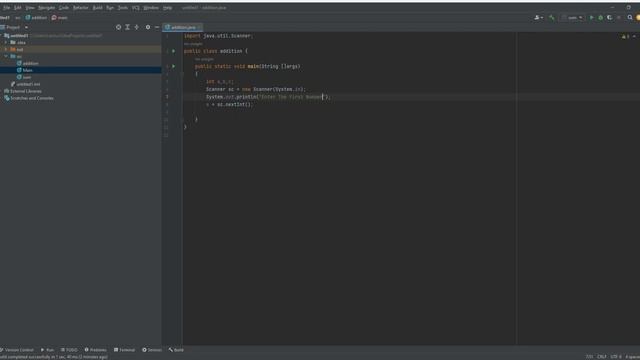640x360 pixels.
Task: Click the Stop icon in run toolbar
Action: click(x=619, y=18)
